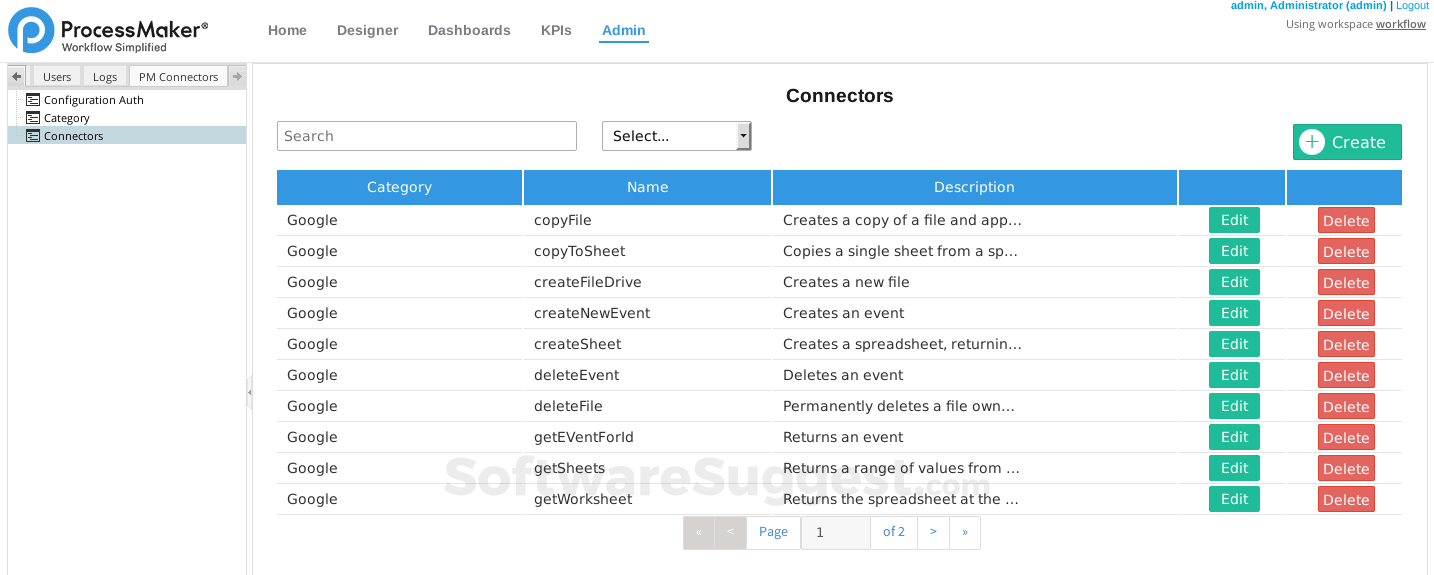1434x575 pixels.
Task: Click the ProcessMaker logo icon
Action: pyautogui.click(x=31, y=30)
